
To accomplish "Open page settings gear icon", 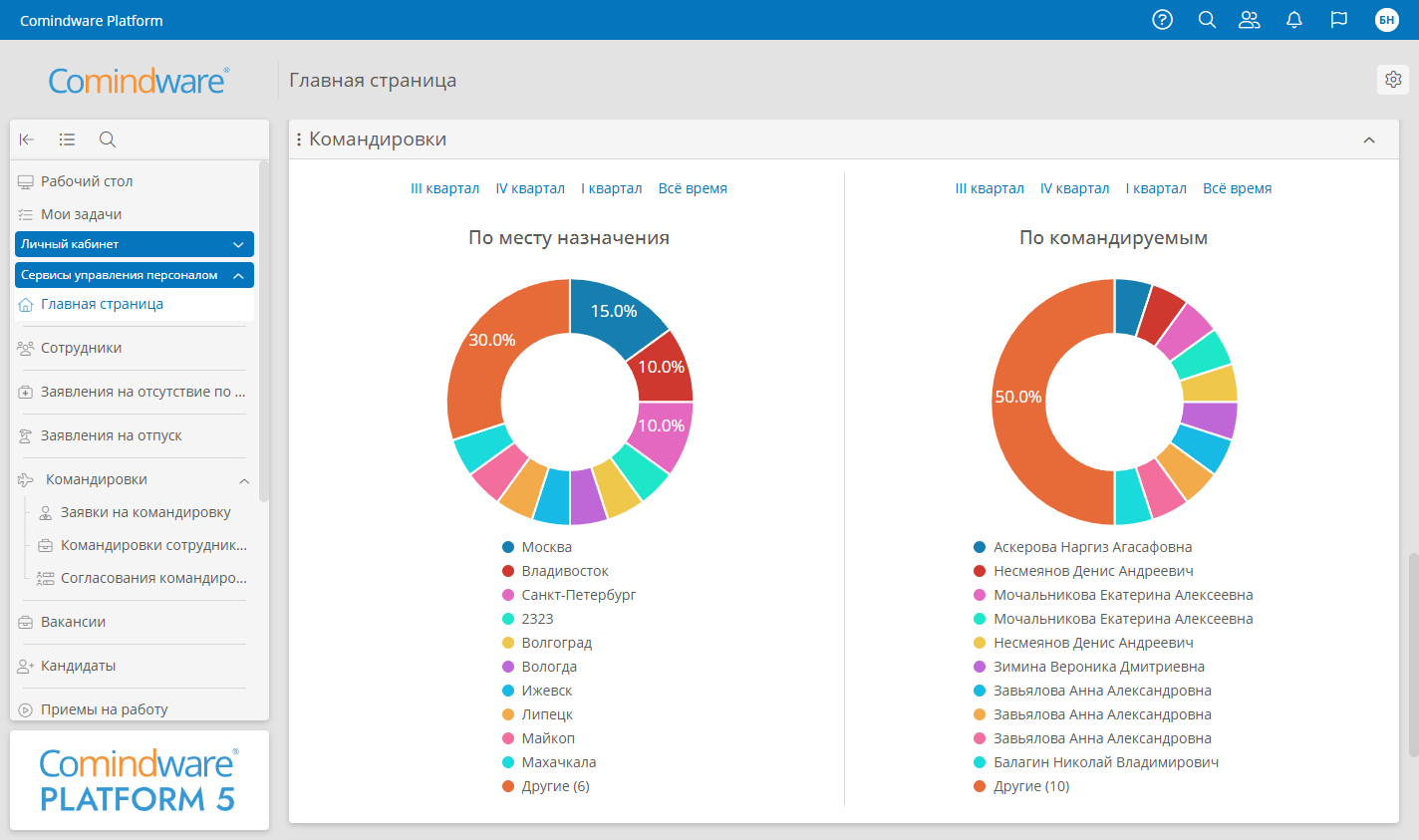I will click(1393, 80).
